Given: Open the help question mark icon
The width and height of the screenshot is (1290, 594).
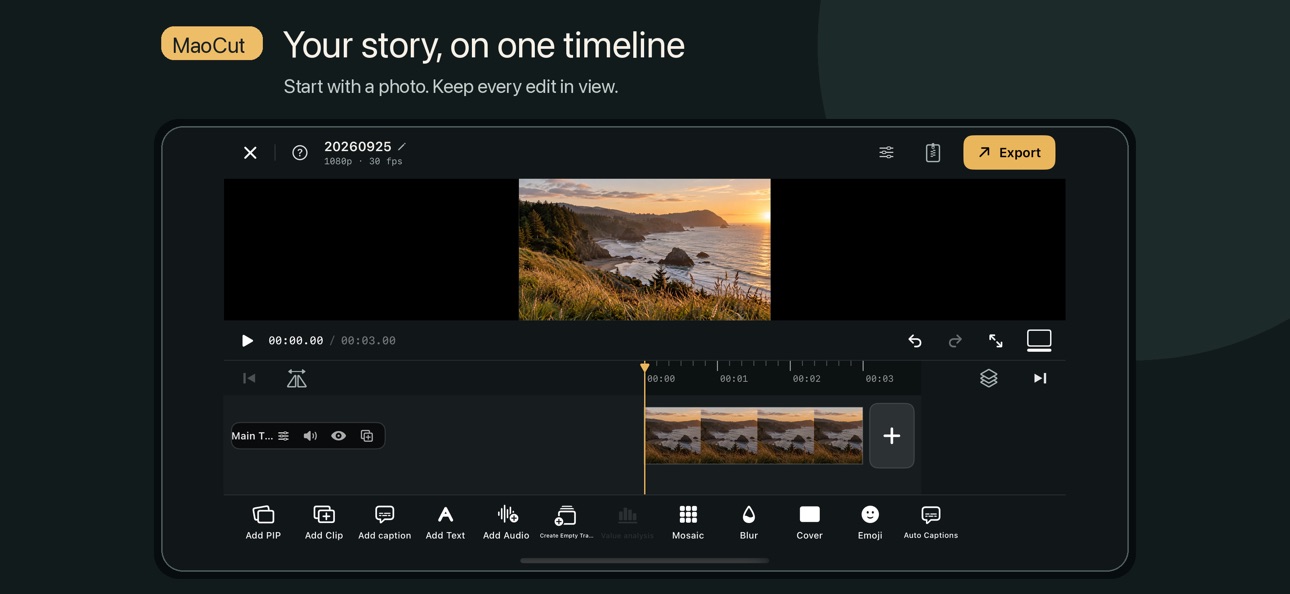Looking at the screenshot, I should tap(300, 153).
